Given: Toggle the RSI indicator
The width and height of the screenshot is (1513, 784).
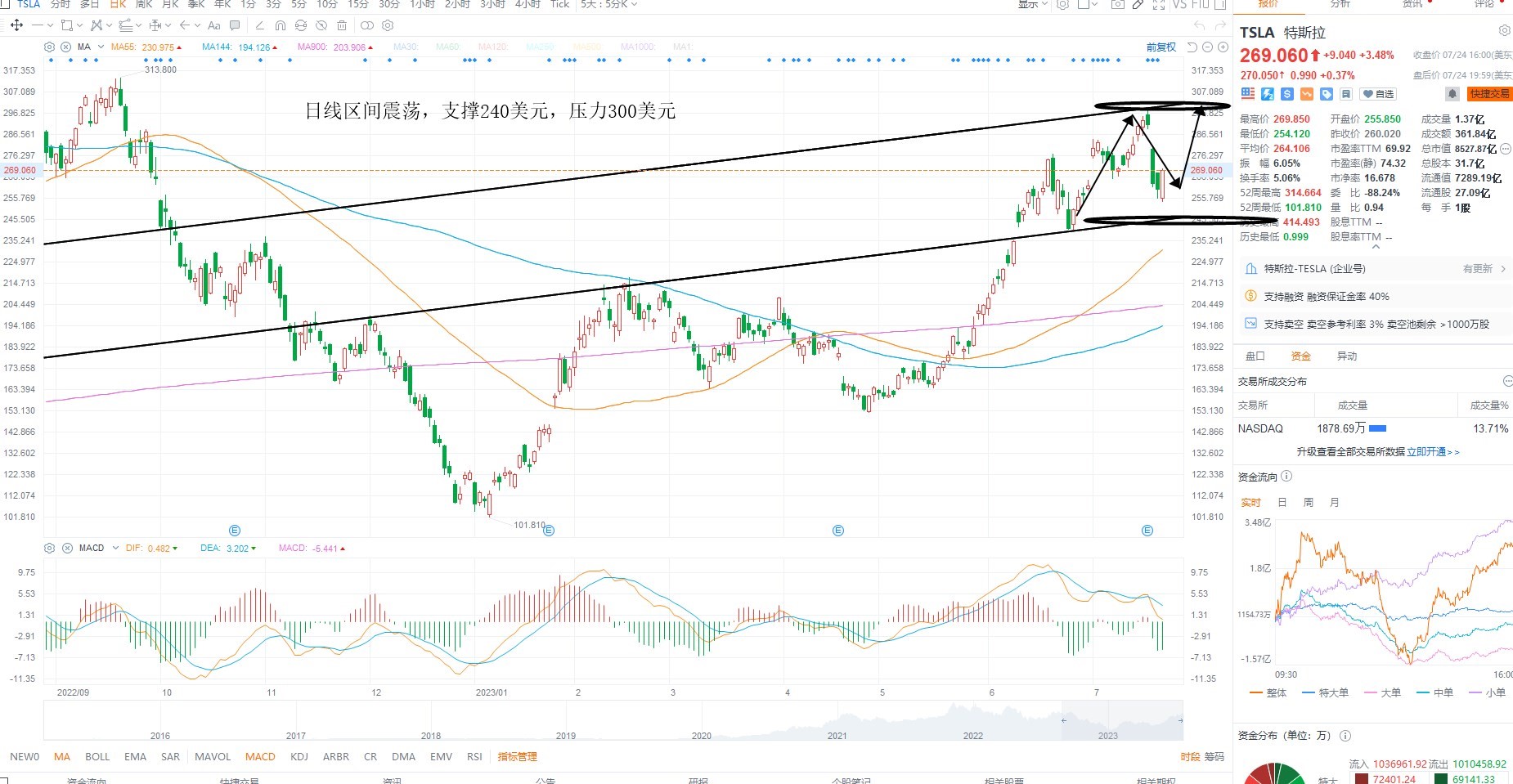Looking at the screenshot, I should (x=474, y=756).
